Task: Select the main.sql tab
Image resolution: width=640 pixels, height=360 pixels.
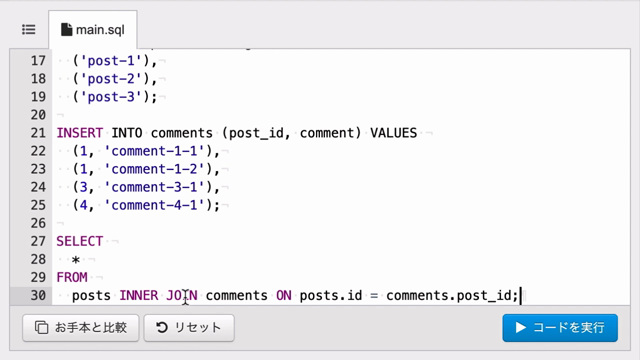Action: tap(93, 30)
